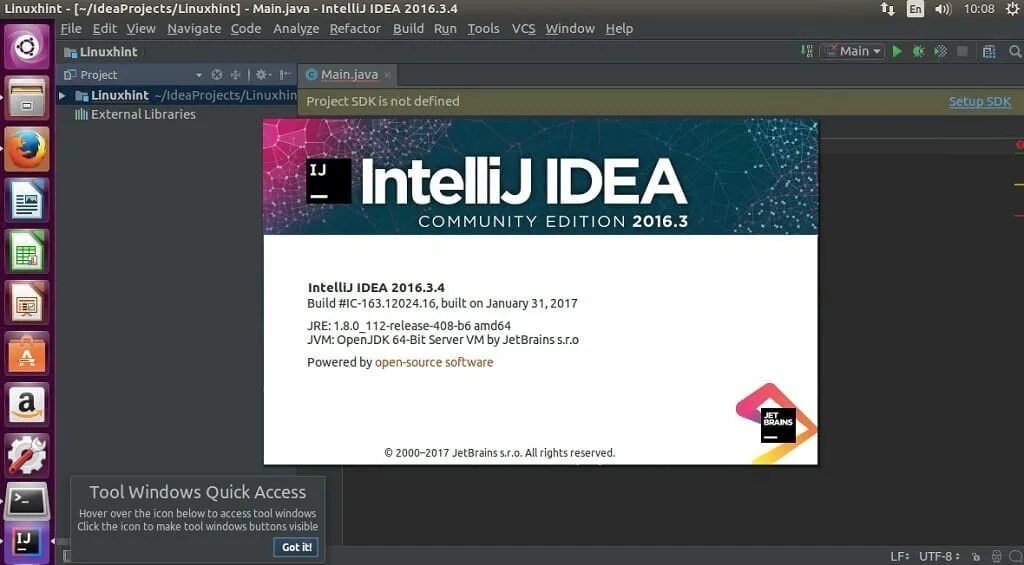Open the File menu

pyautogui.click(x=71, y=29)
